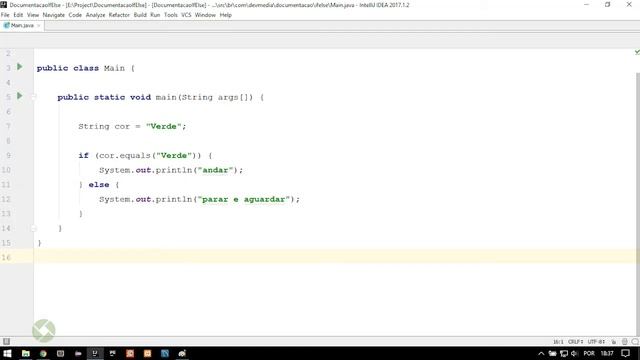Click the if keyword on line 9

point(83,156)
